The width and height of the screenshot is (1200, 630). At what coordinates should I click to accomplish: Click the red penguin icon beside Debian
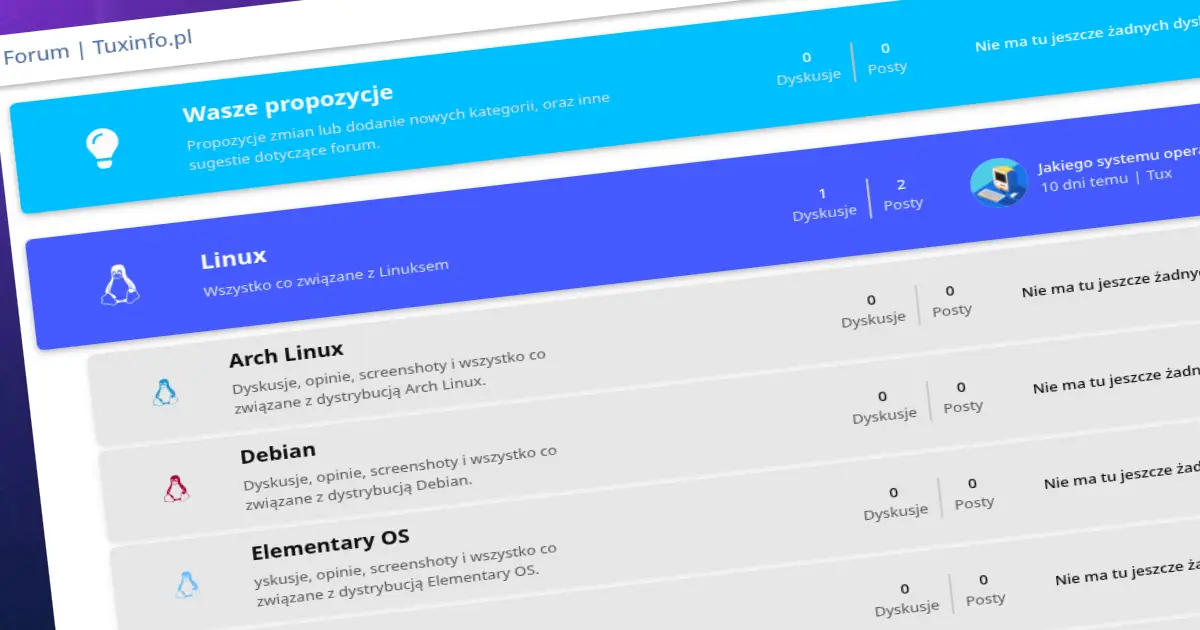177,488
